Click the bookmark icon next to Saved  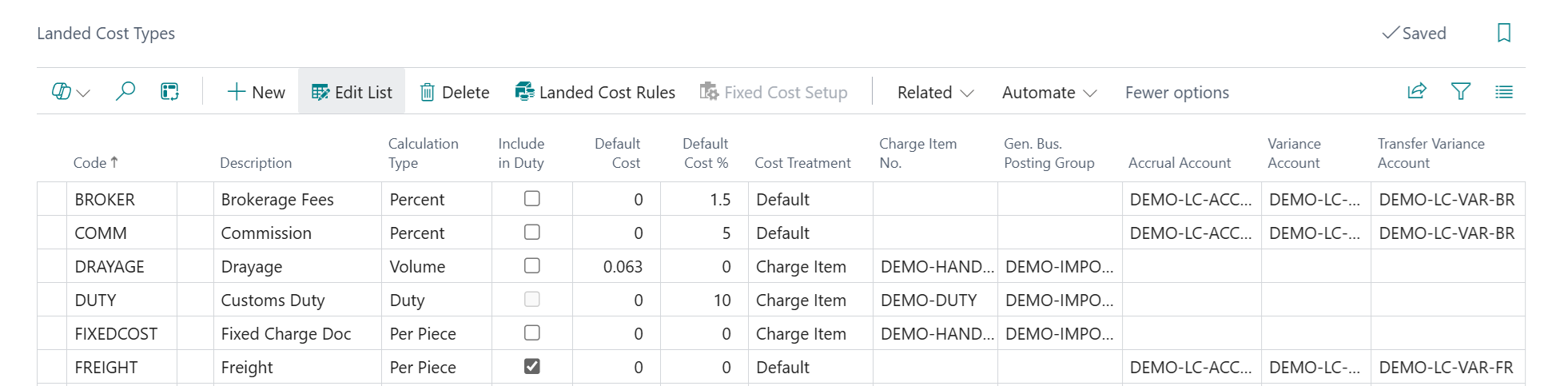[x=1503, y=33]
